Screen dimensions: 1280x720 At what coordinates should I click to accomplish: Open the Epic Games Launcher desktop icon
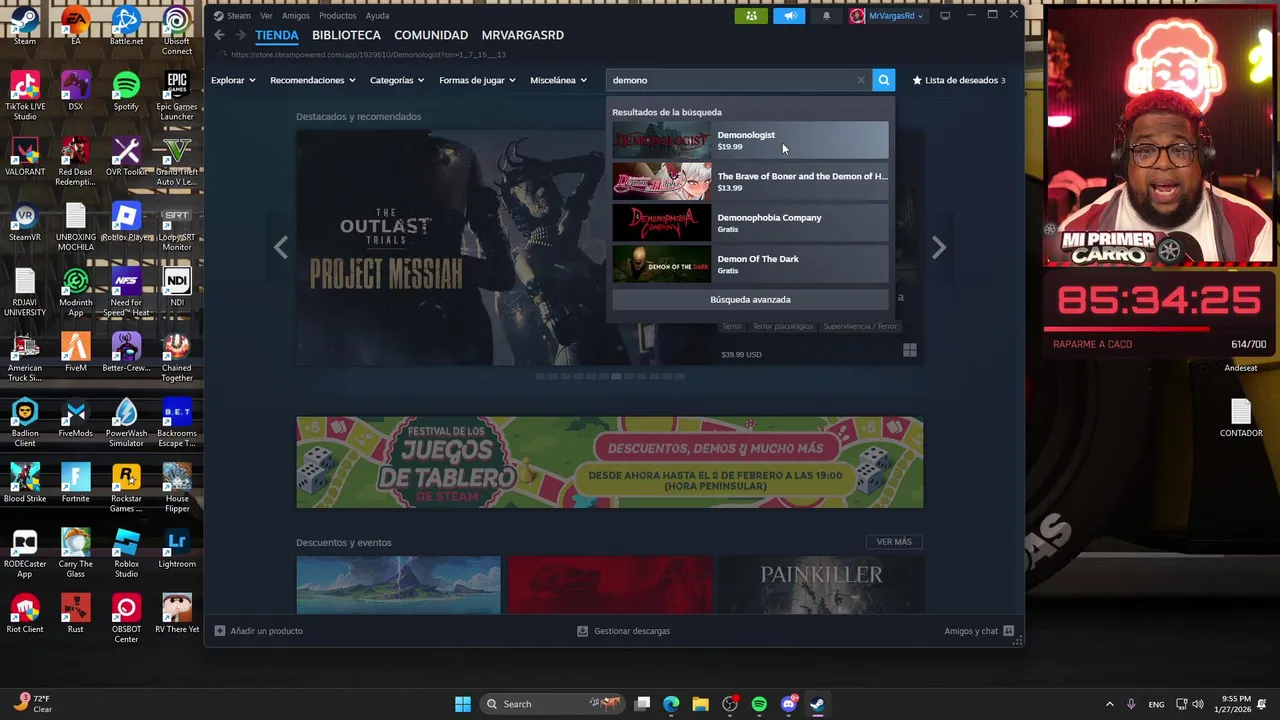click(177, 97)
